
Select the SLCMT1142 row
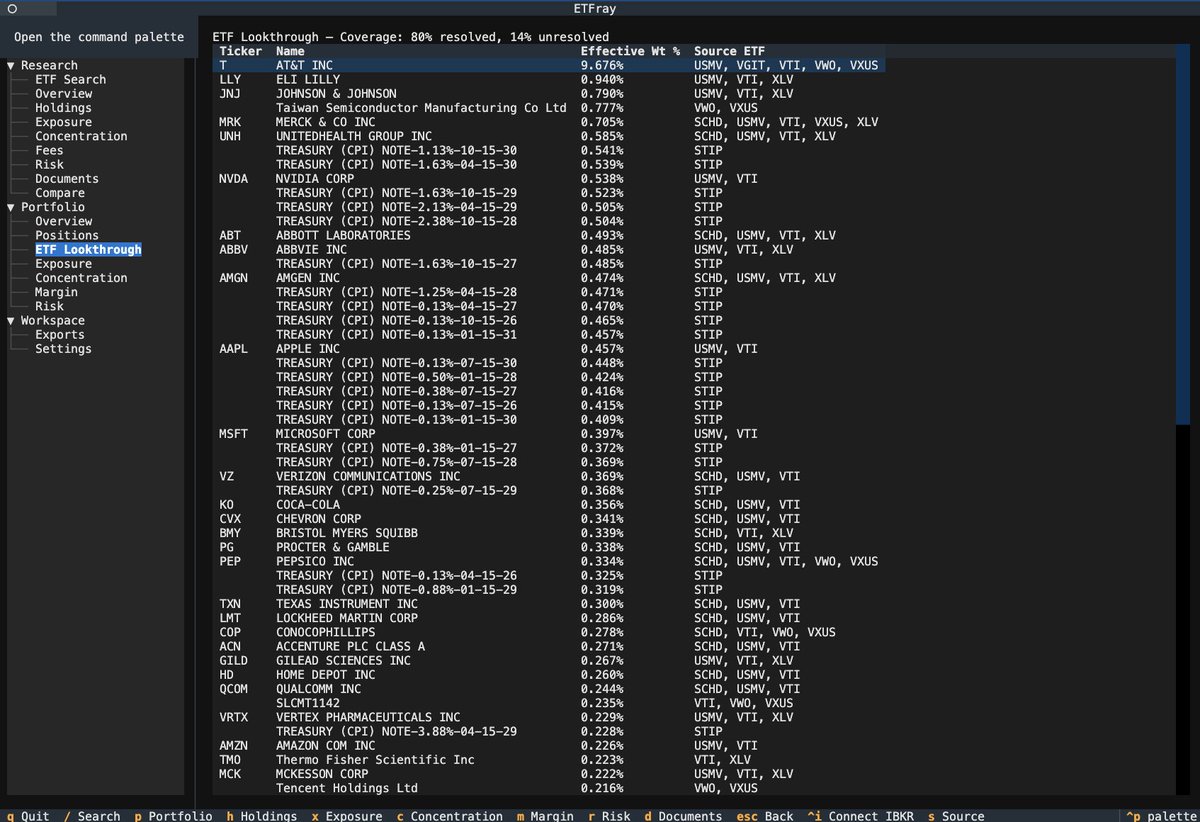tap(548, 704)
